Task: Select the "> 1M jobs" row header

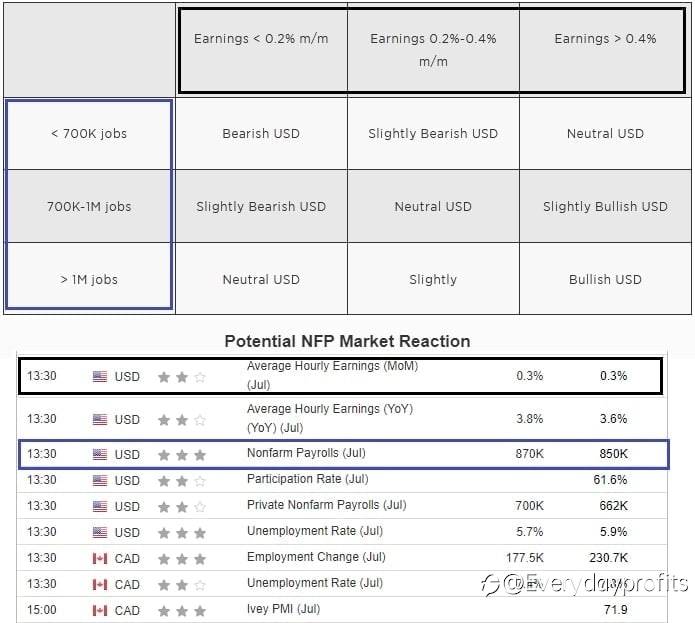Action: (x=89, y=280)
